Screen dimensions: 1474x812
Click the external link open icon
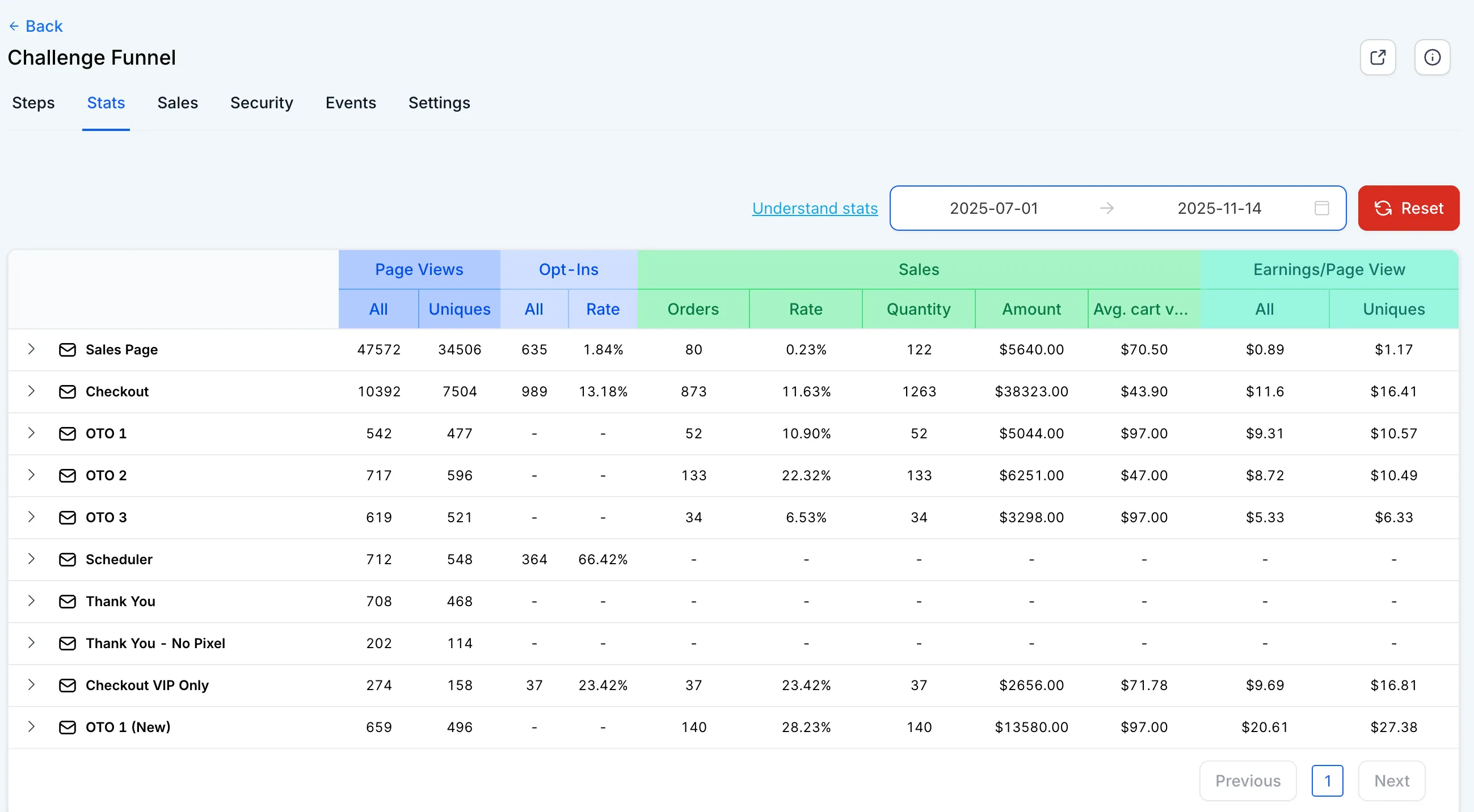tap(1378, 57)
